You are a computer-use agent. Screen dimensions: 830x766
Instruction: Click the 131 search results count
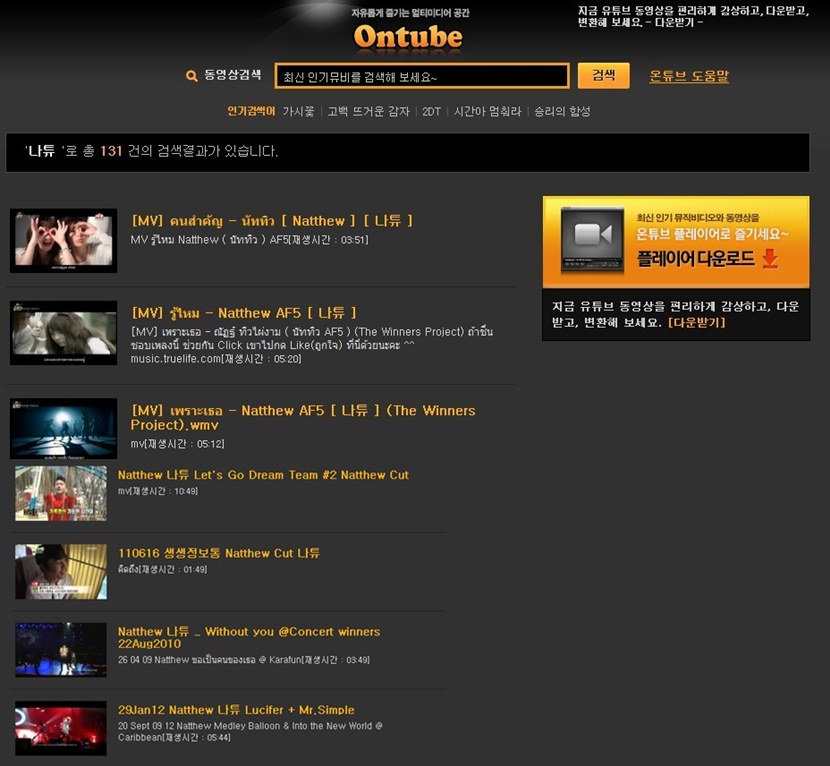pyautogui.click(x=111, y=151)
